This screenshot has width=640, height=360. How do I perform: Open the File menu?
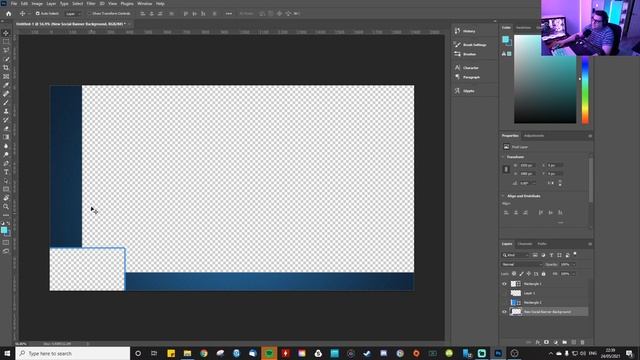[x=14, y=4]
